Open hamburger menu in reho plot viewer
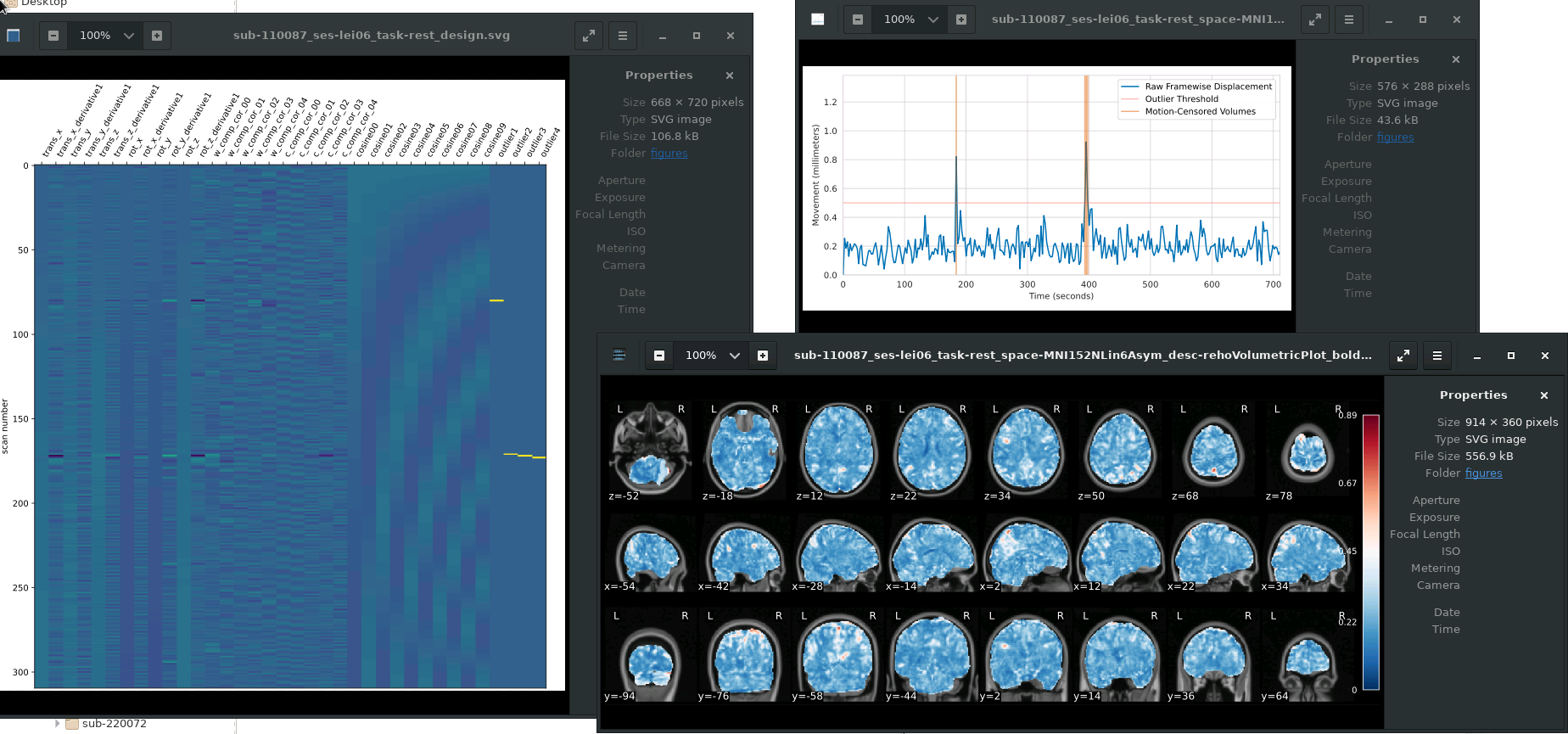The image size is (1568, 734). click(x=1437, y=356)
